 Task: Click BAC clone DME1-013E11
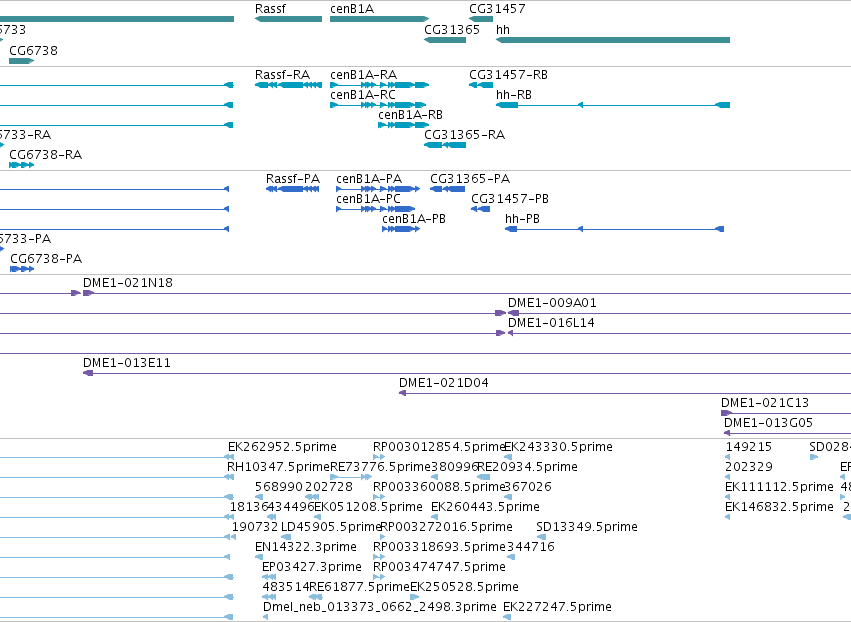tap(467, 373)
